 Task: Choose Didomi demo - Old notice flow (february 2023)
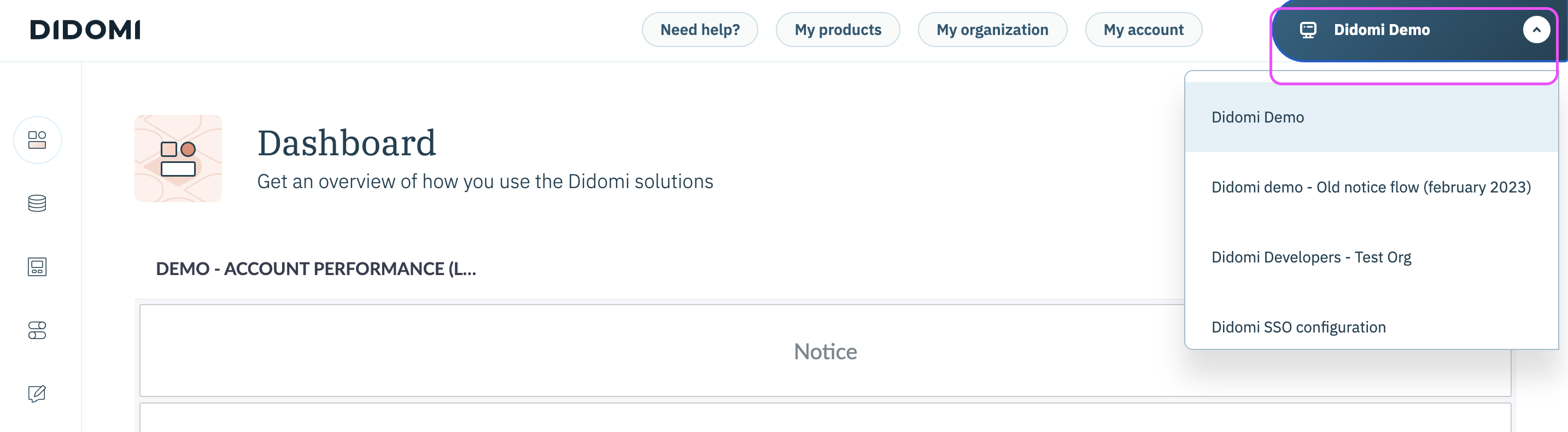(x=1371, y=187)
